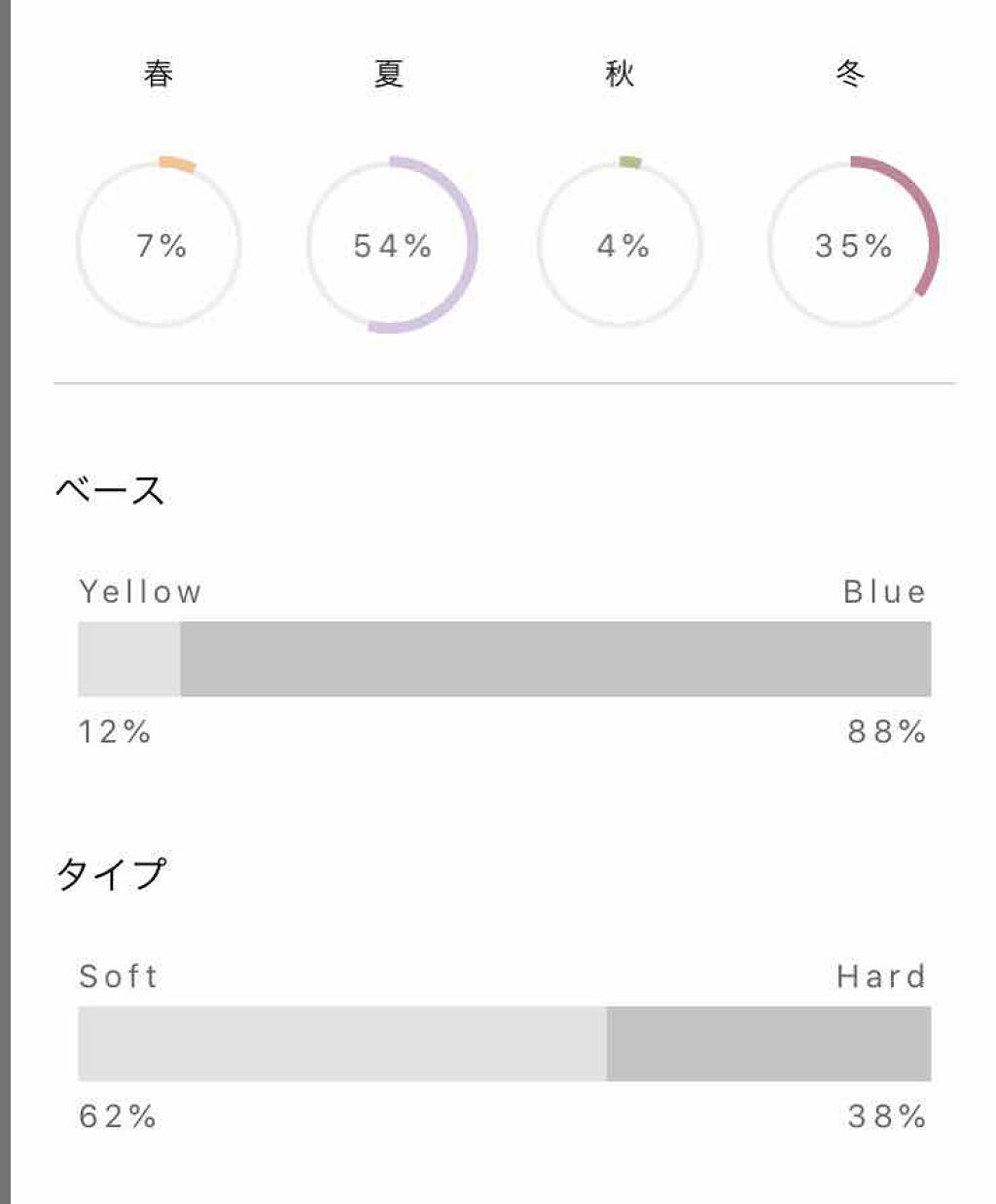996x1204 pixels.
Task: Click the ベース section heading
Action: point(110,490)
